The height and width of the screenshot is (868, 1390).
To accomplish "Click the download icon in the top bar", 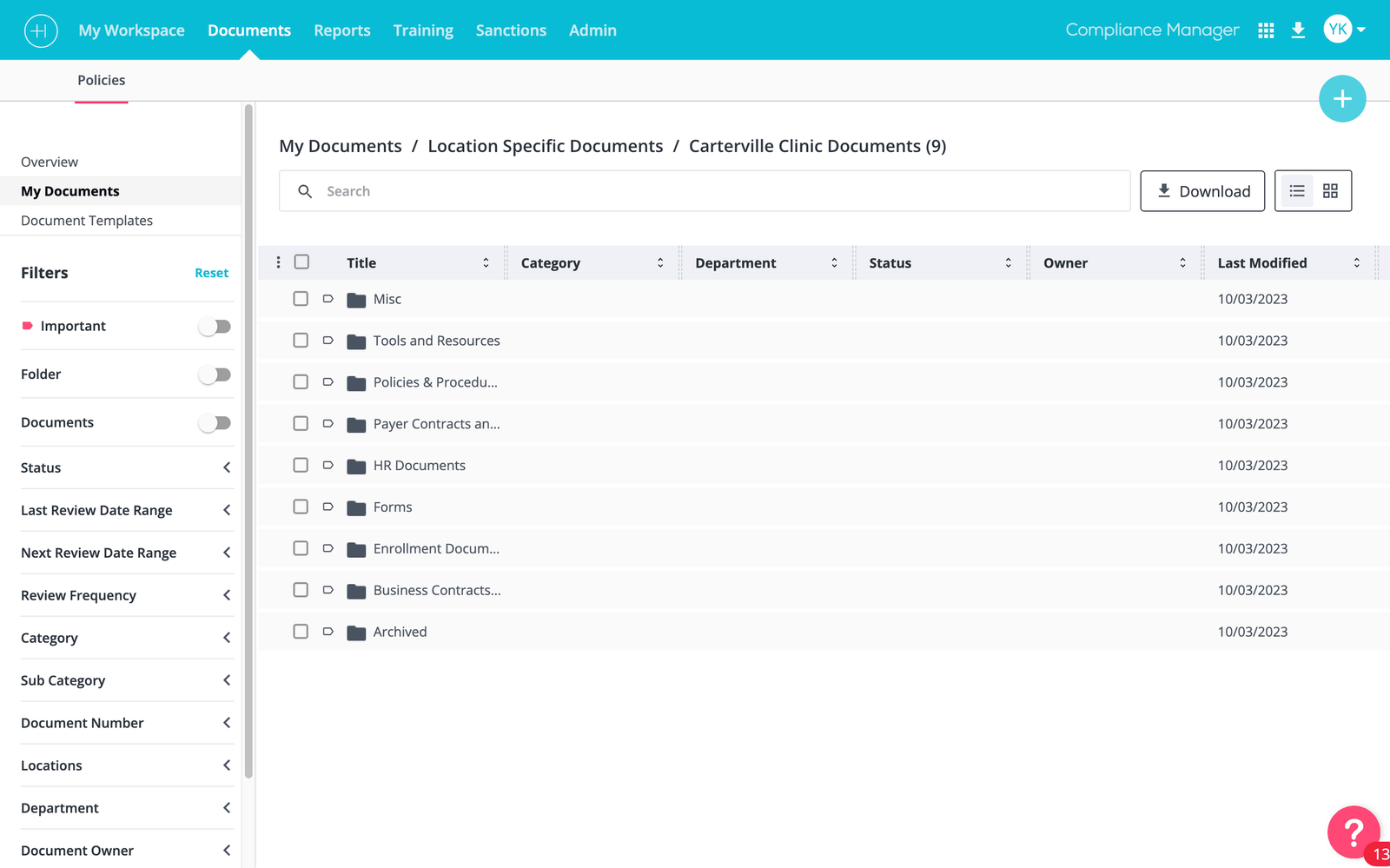I will [1298, 30].
